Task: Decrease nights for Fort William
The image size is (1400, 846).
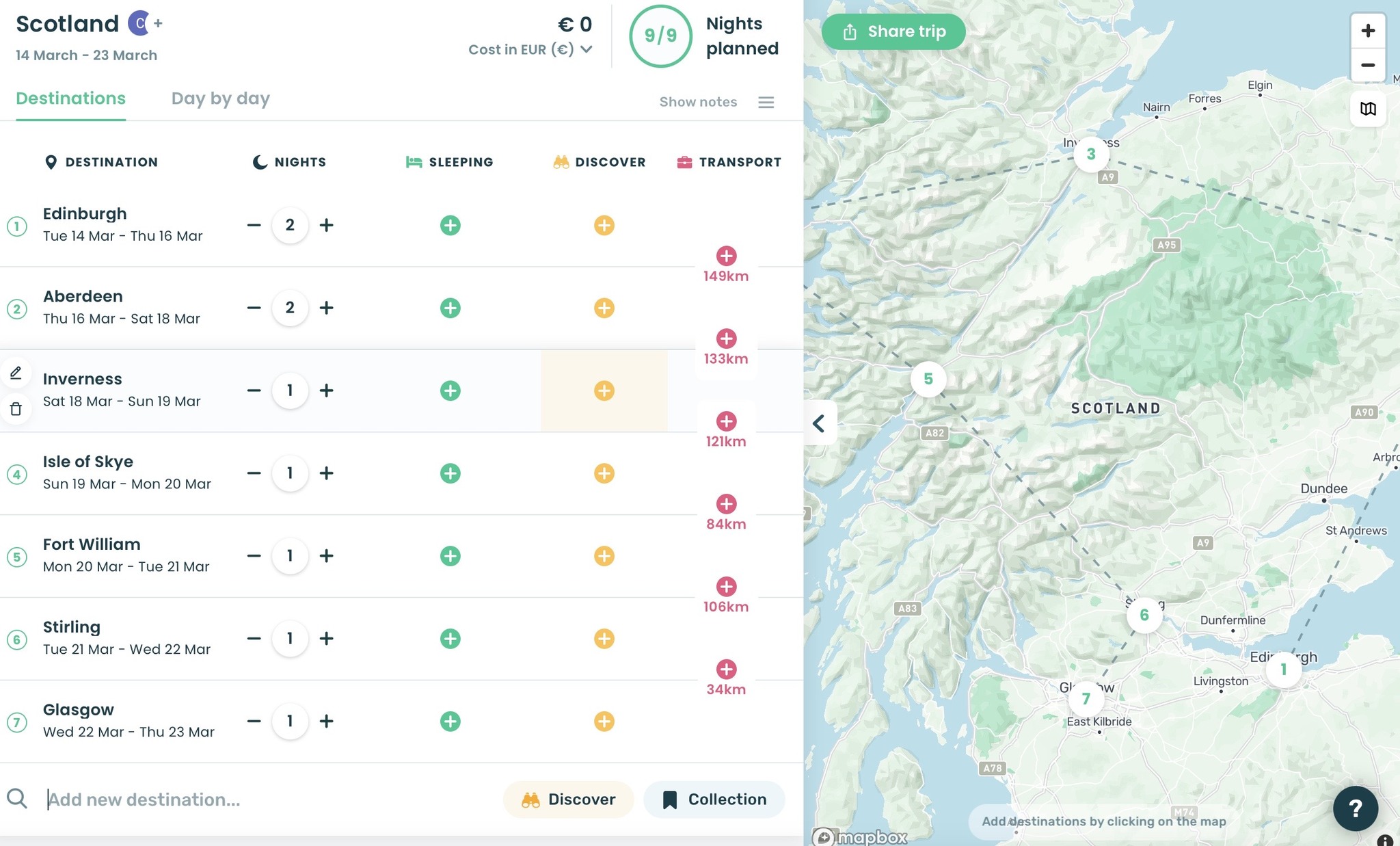Action: point(254,556)
